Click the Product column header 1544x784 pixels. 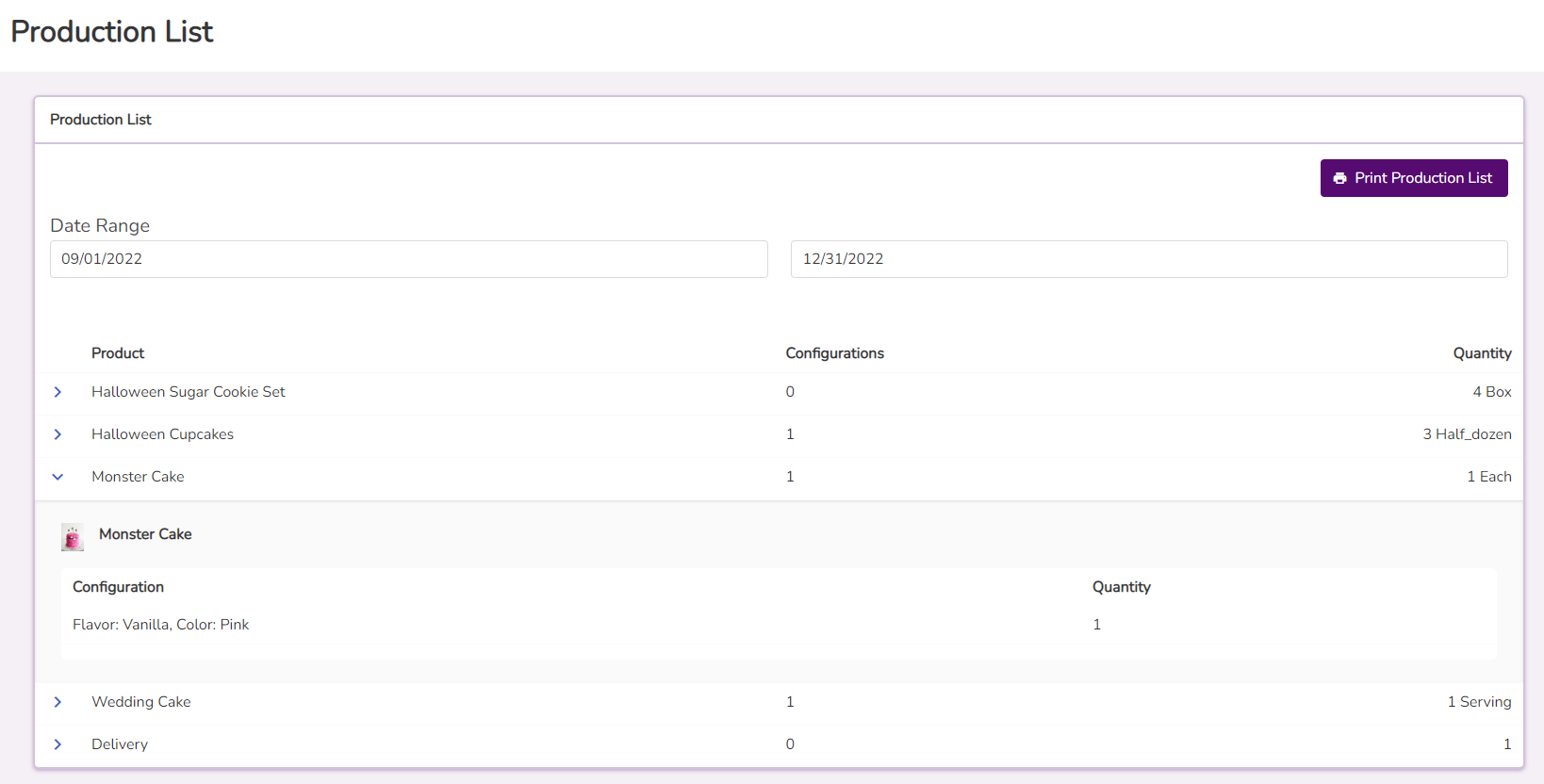tap(118, 353)
